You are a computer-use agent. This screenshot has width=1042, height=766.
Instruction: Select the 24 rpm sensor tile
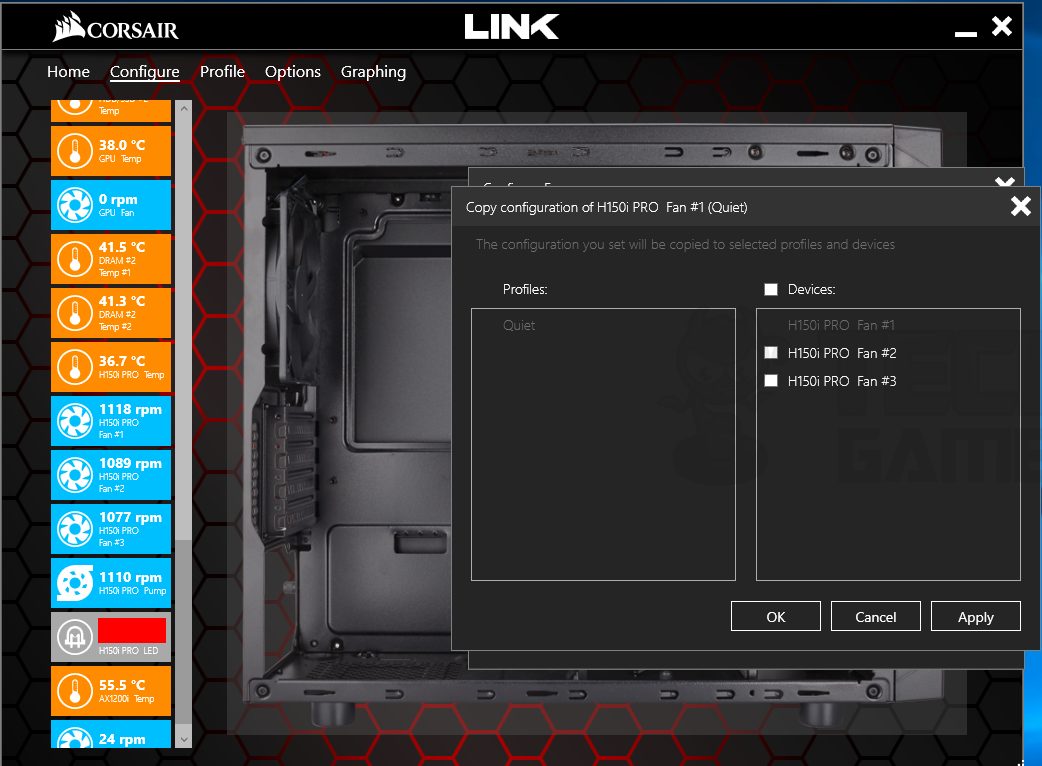pyautogui.click(x=111, y=734)
